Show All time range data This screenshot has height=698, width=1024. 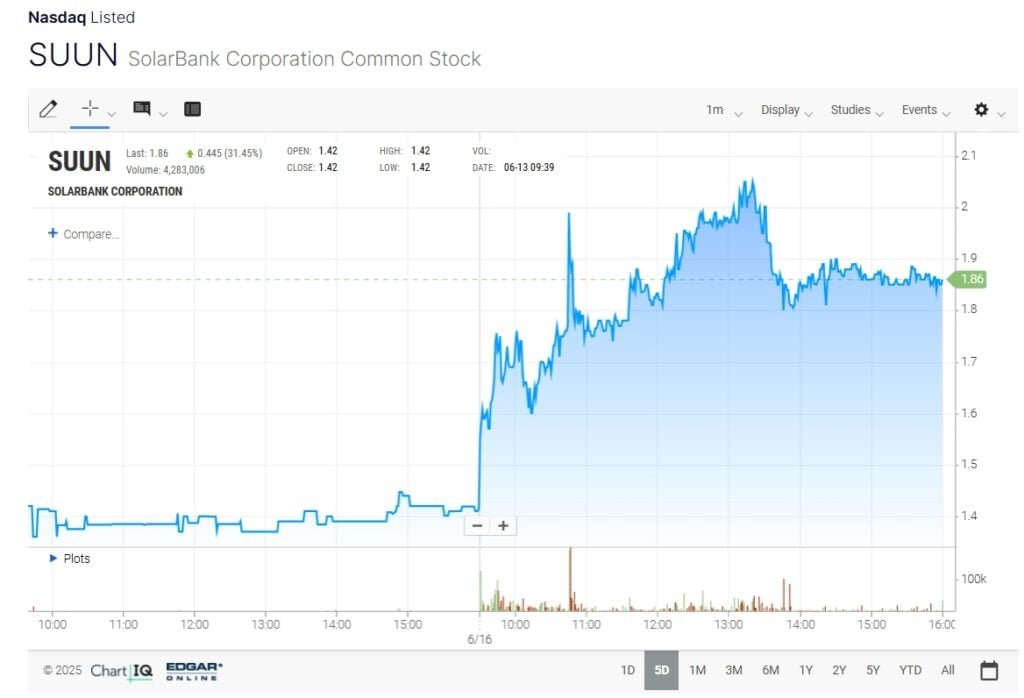pyautogui.click(x=948, y=670)
